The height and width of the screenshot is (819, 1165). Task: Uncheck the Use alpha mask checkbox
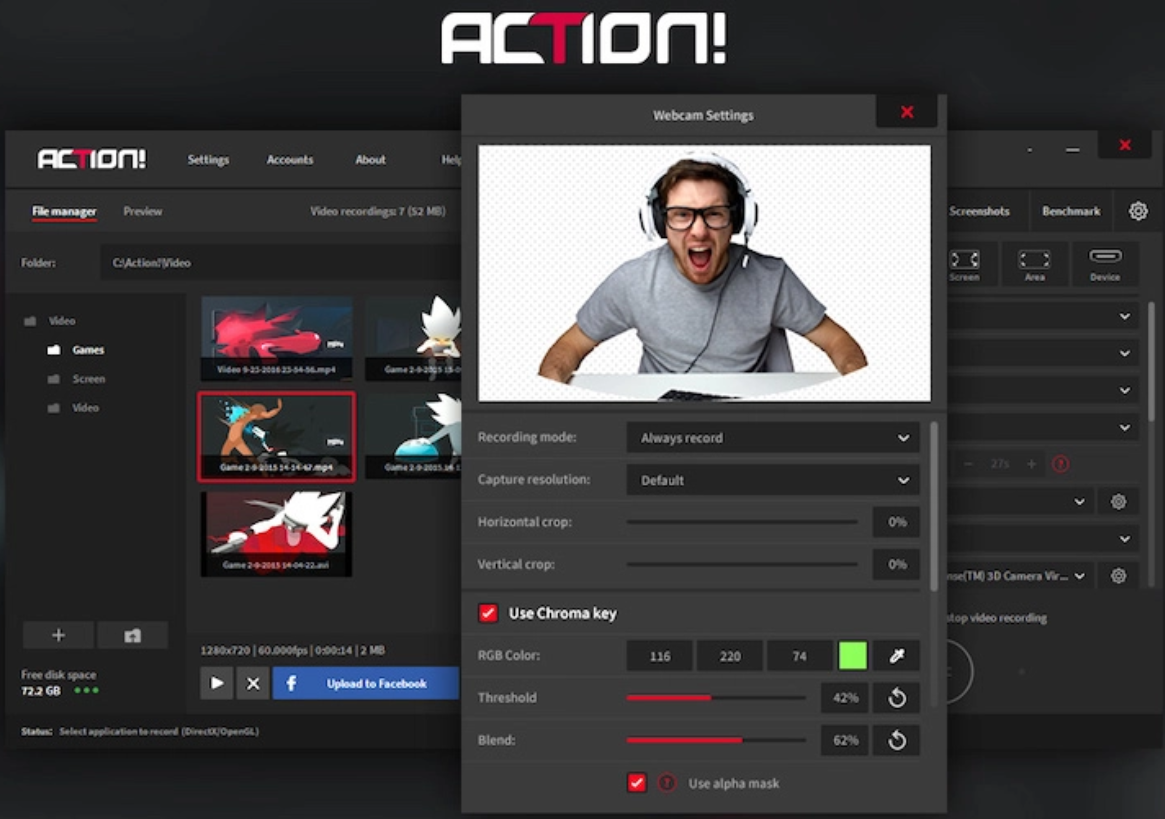coord(636,783)
